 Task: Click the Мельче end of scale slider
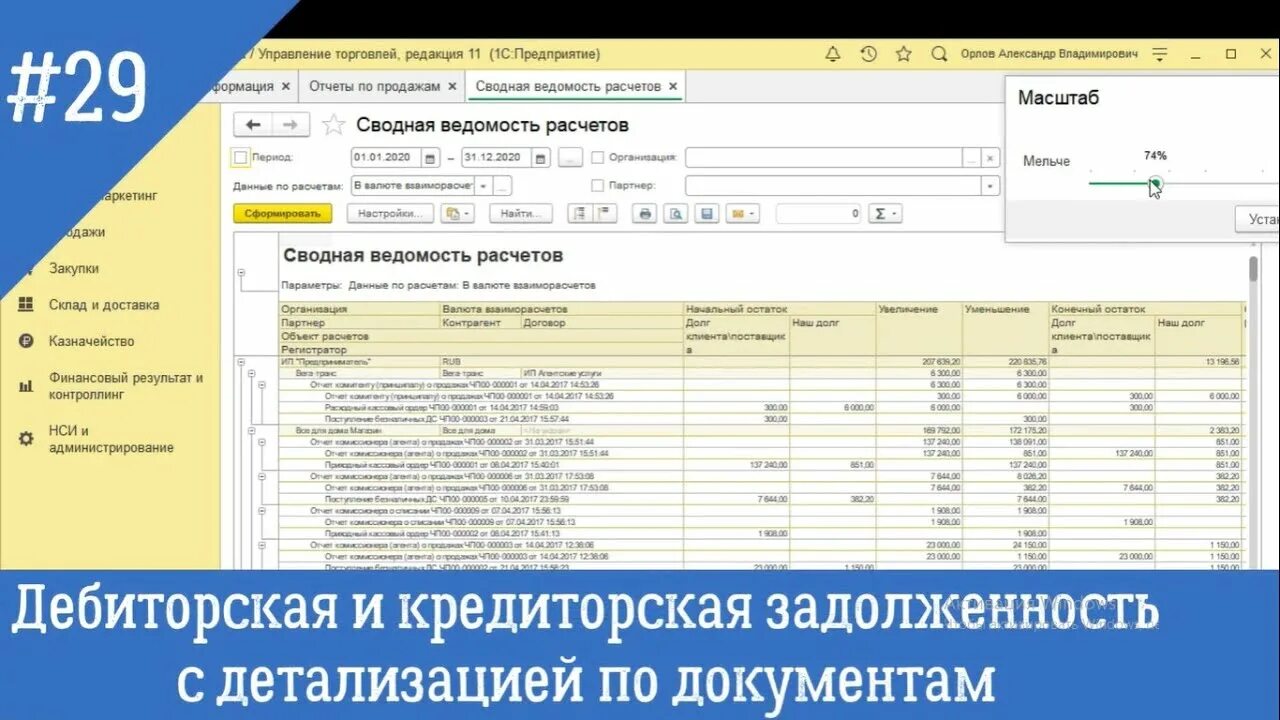pyautogui.click(x=1046, y=161)
